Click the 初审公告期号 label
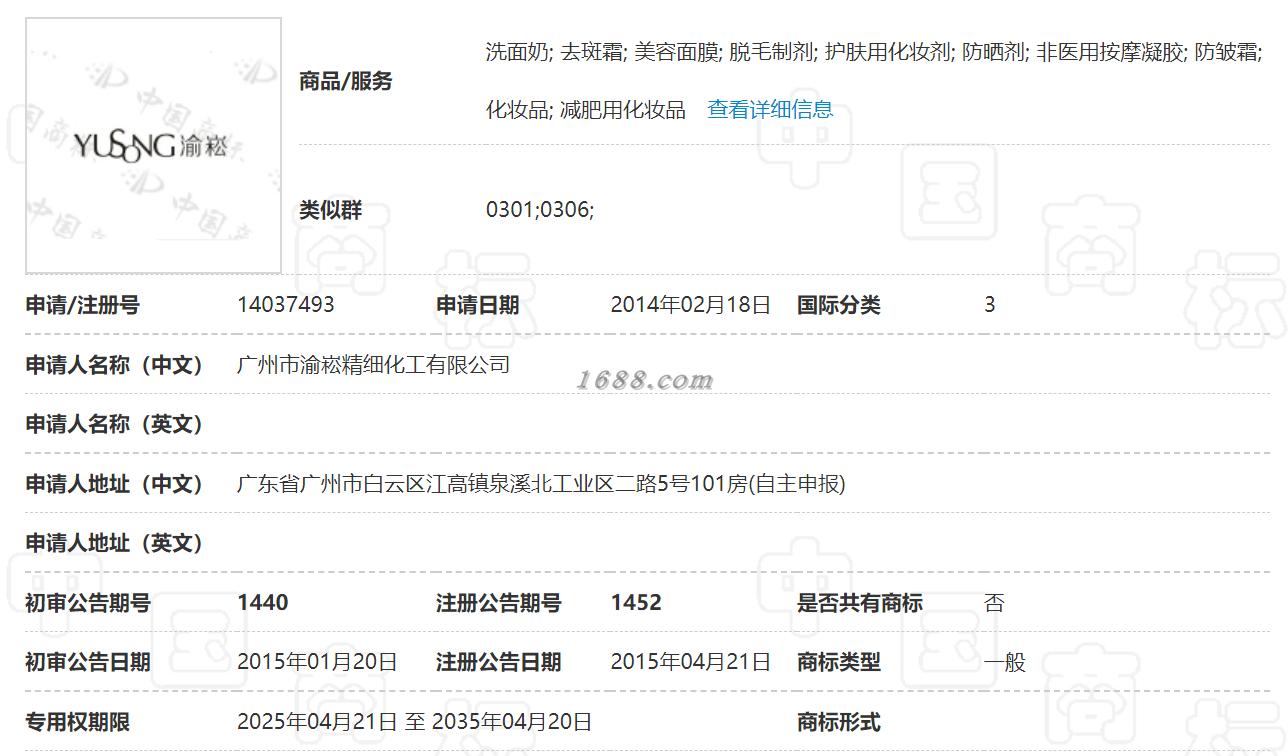Screen dimensions: 1288x756 (x=88, y=604)
